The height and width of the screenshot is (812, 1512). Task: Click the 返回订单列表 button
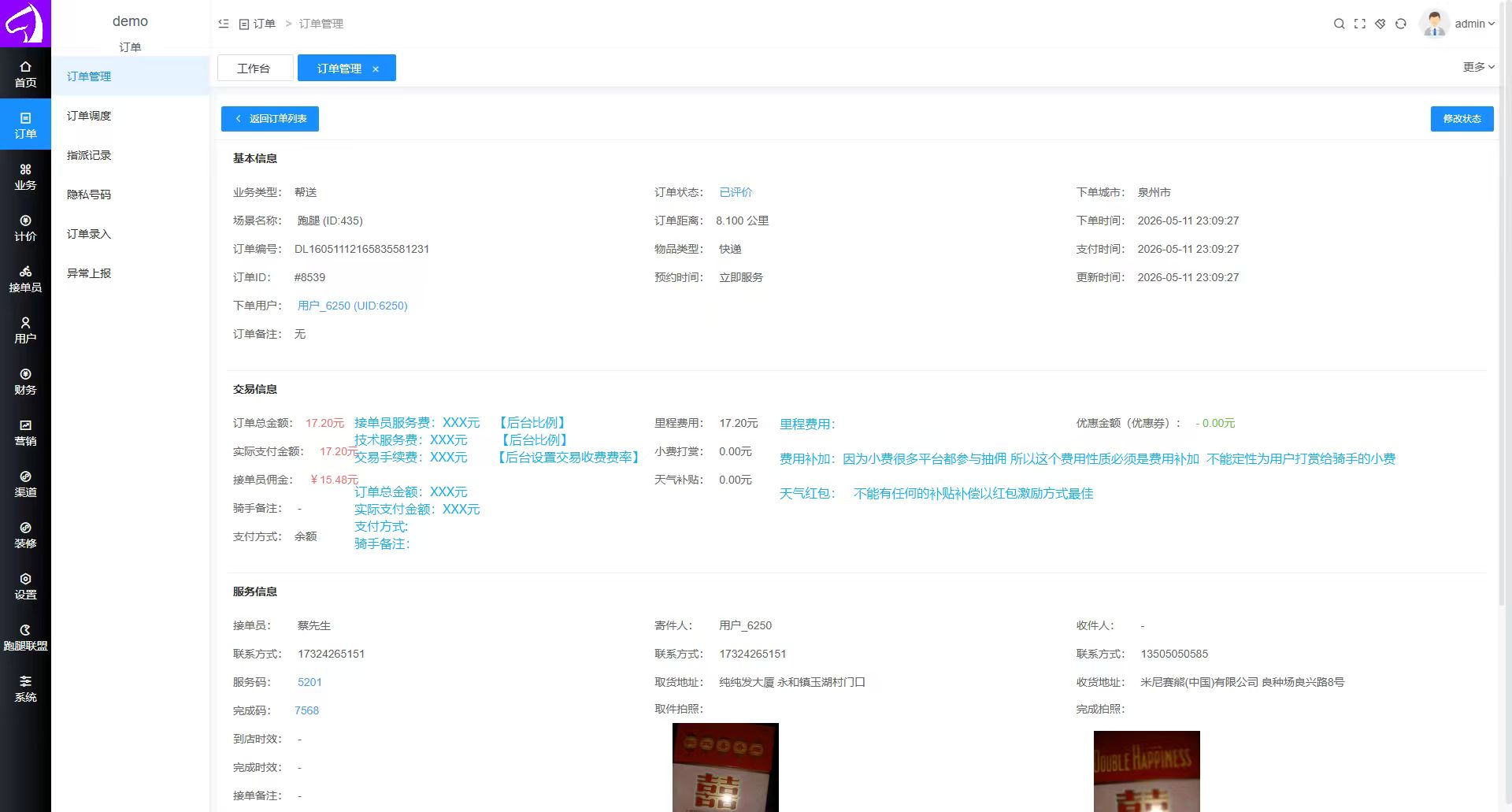coord(270,119)
